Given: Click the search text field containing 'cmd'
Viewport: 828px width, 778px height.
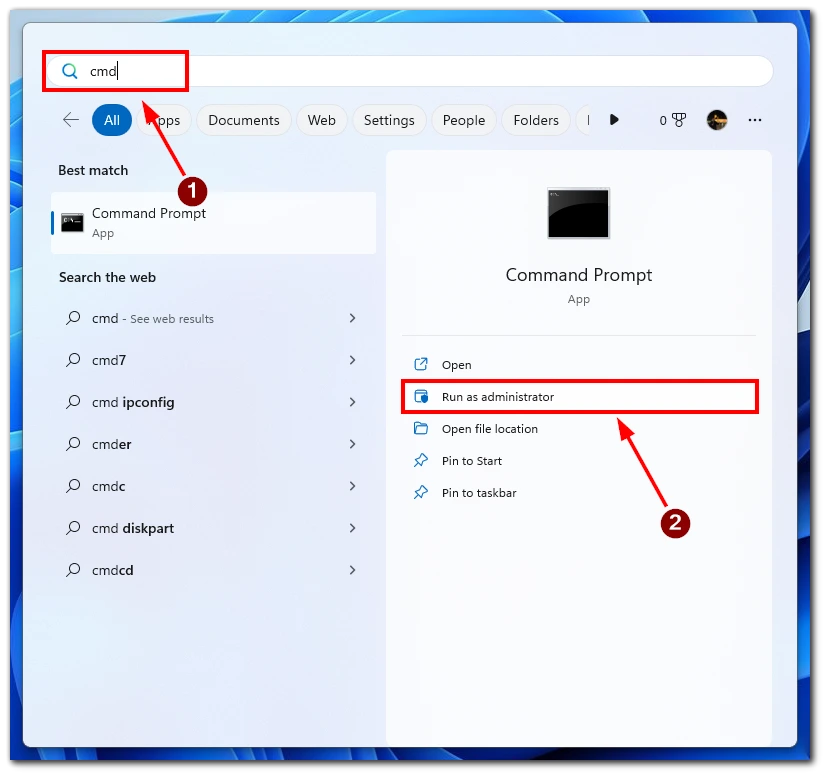Looking at the screenshot, I should pos(410,71).
